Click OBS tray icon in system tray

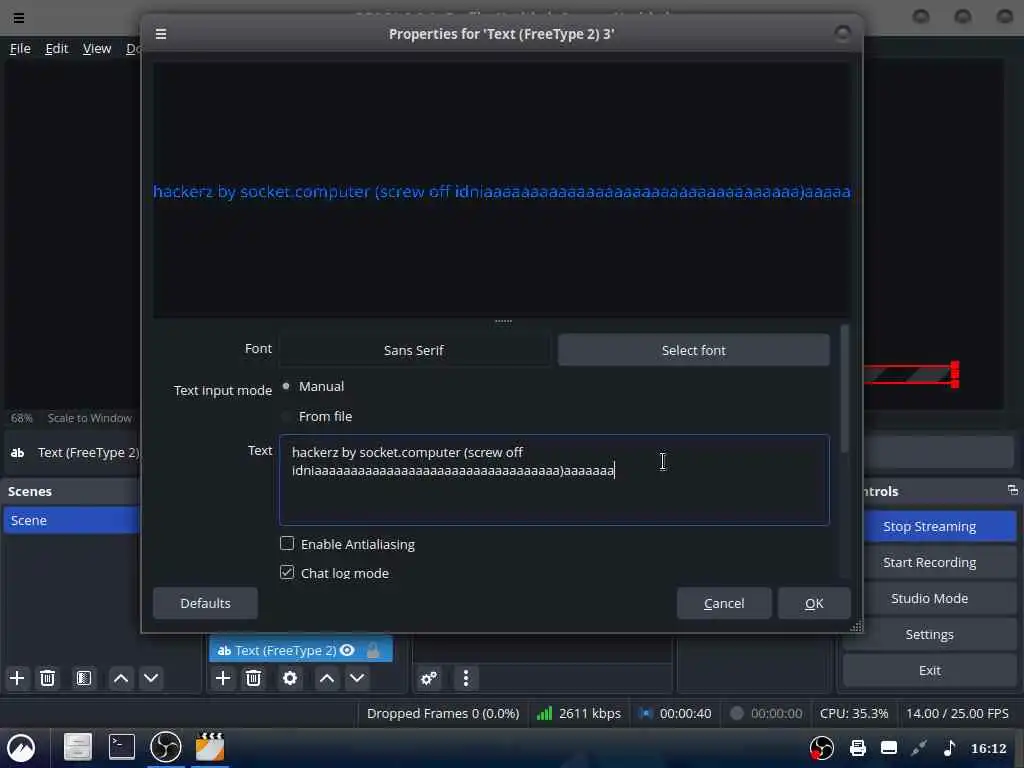click(x=822, y=748)
